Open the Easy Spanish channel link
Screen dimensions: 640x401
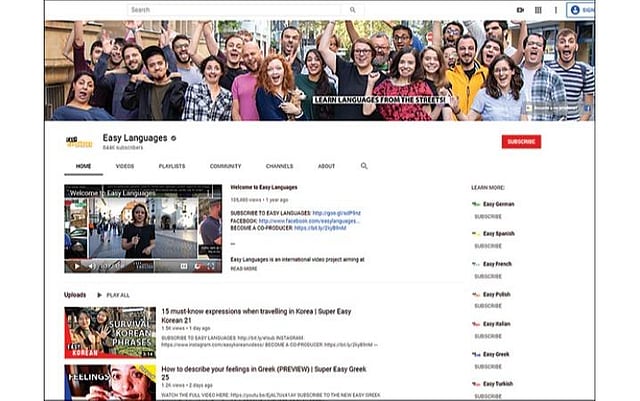point(498,233)
